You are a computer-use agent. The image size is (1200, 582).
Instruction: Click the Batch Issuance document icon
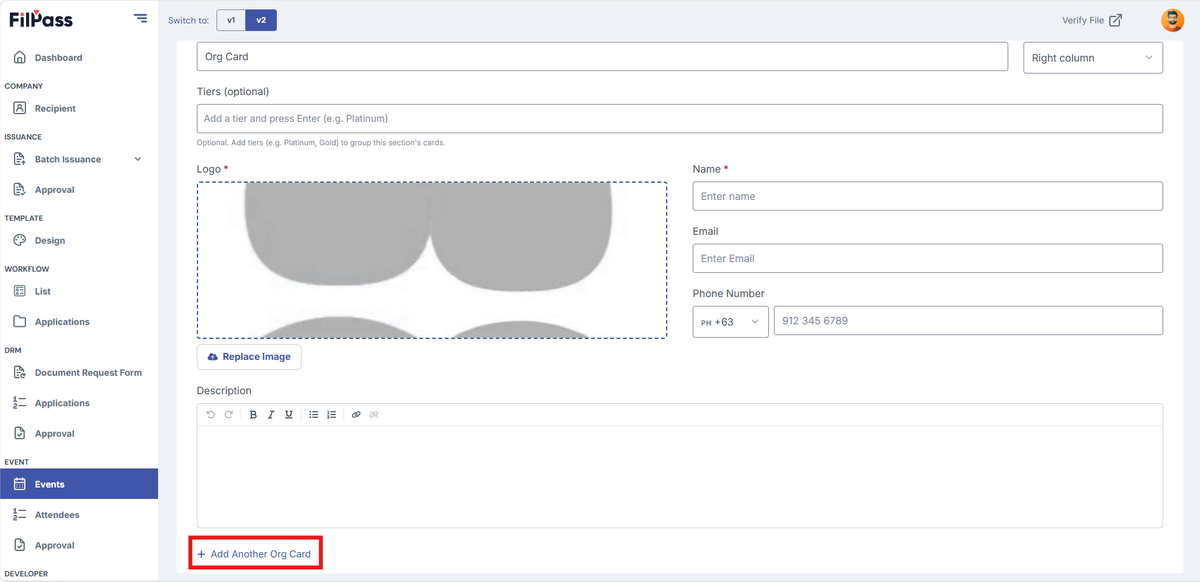coord(19,159)
